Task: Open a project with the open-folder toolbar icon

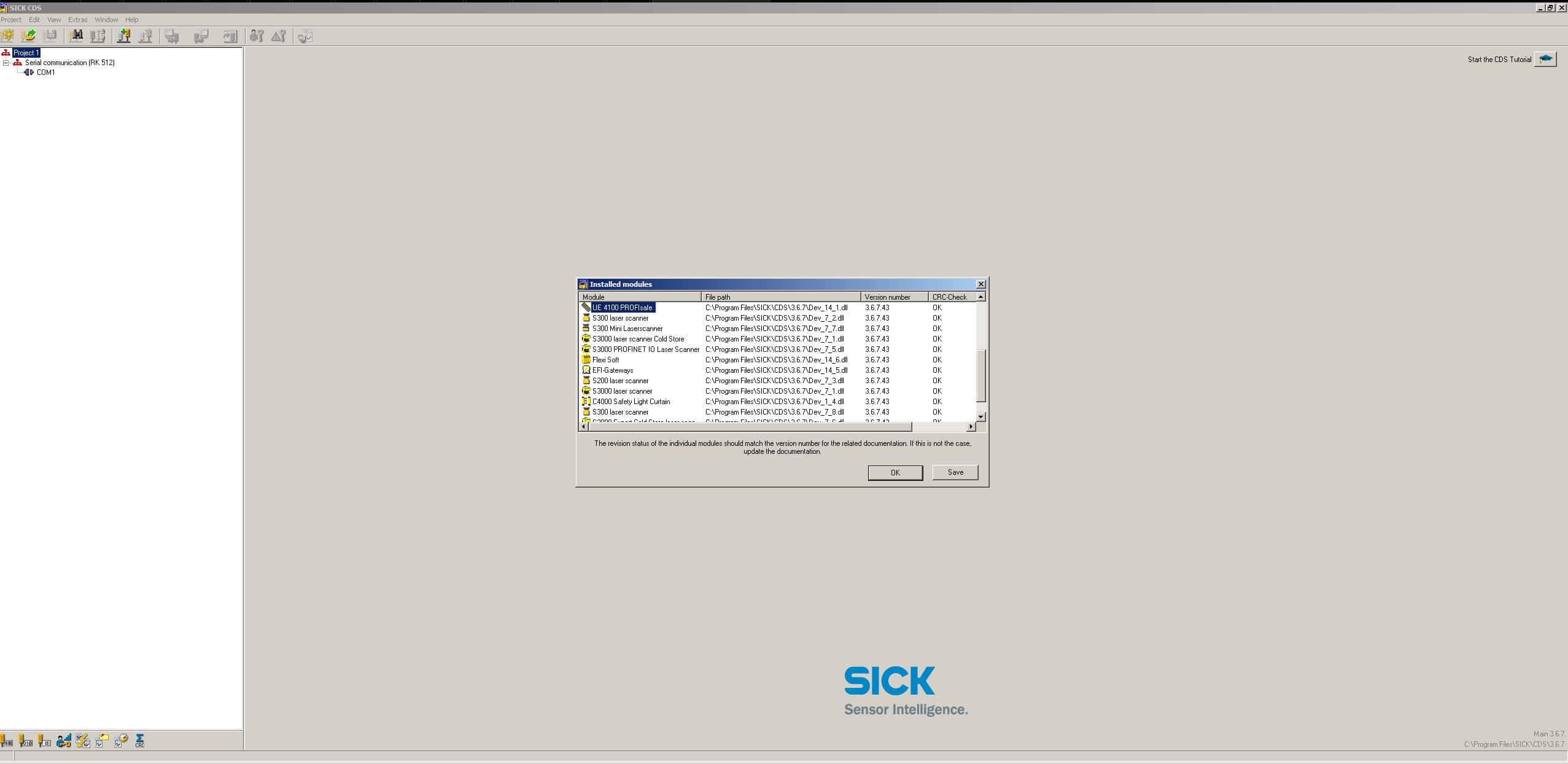Action: (x=28, y=36)
